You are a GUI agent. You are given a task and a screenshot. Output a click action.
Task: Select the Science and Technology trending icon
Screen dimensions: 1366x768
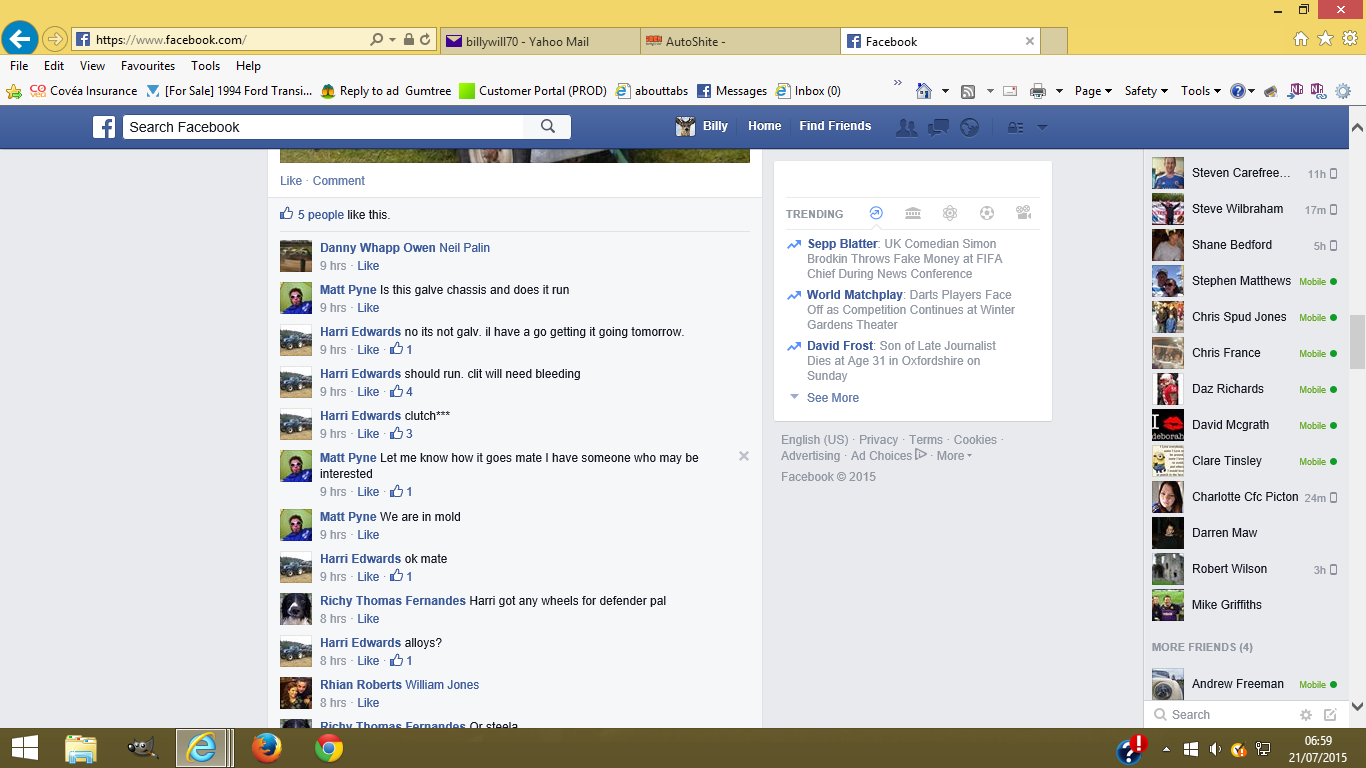(949, 213)
